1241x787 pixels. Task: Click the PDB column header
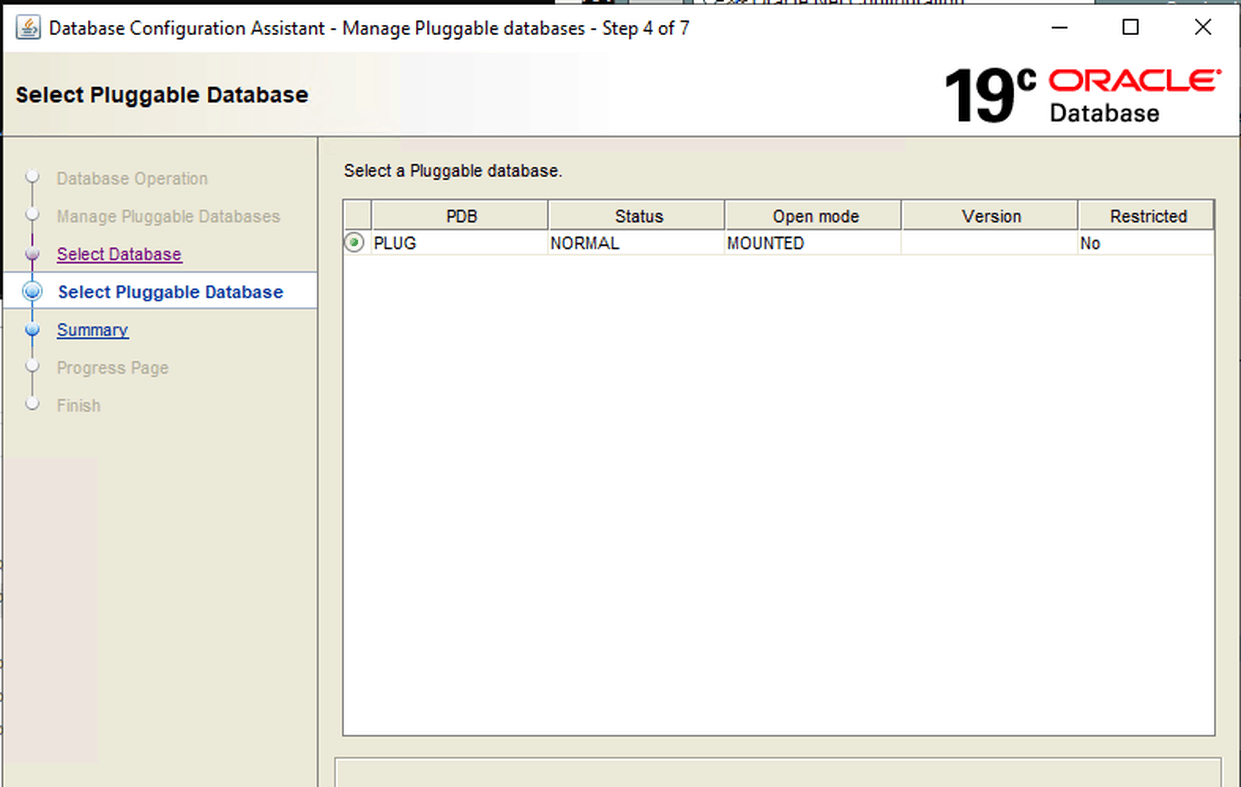(460, 216)
